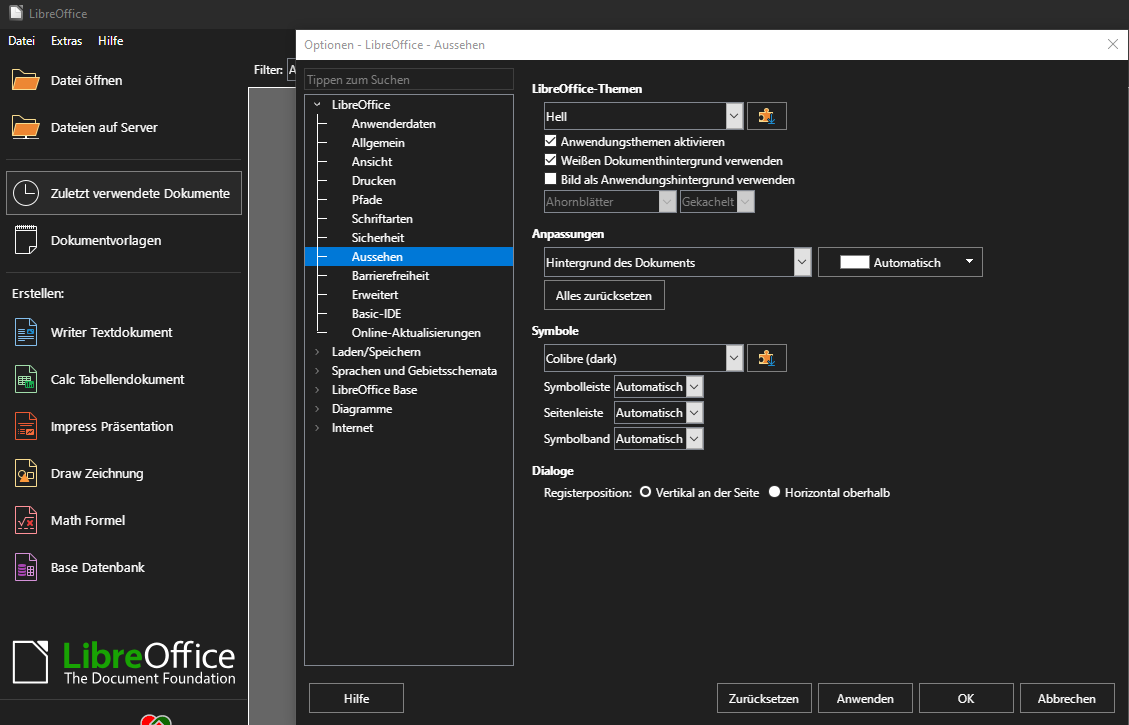Select Anwenderdaten in the options tree

pyautogui.click(x=393, y=124)
